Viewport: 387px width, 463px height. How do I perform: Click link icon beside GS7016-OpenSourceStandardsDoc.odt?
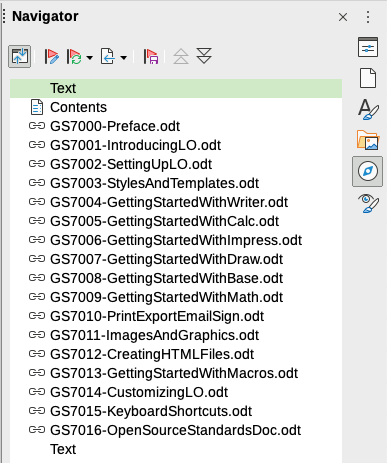click(37, 430)
